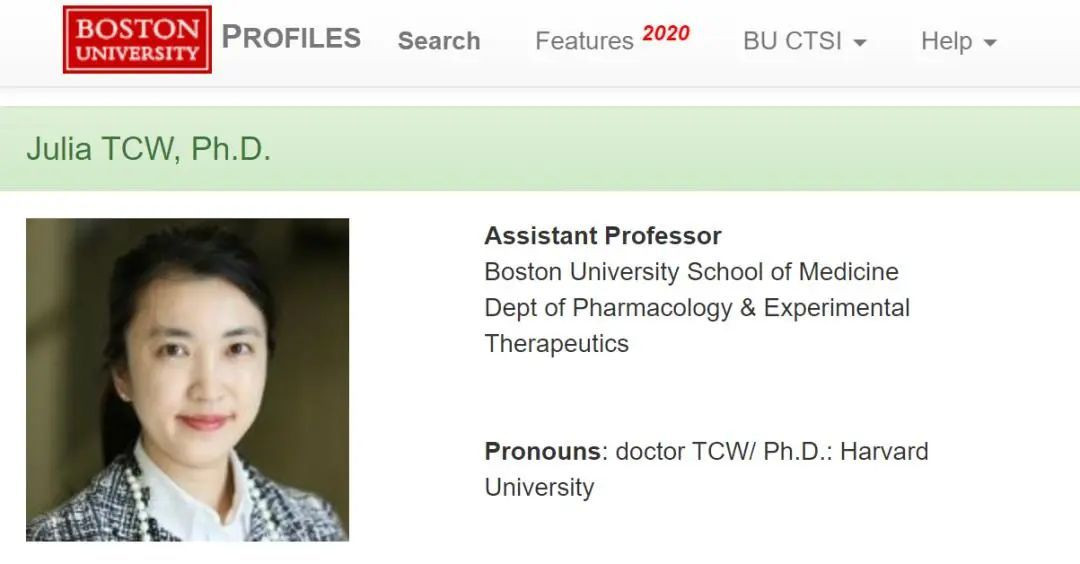
Task: Click the Dept of Pharmacology & Experimental line
Action: pos(697,308)
